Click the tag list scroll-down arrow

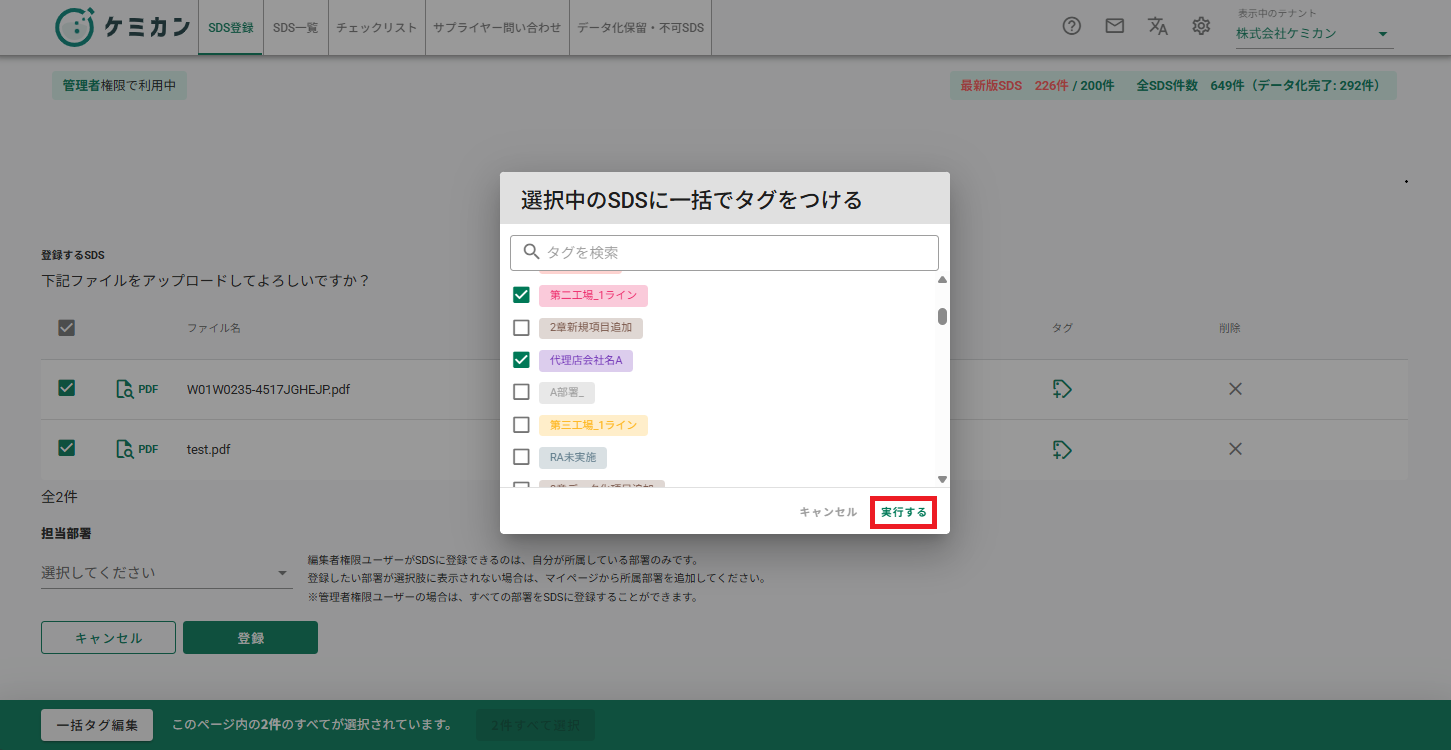tap(942, 479)
